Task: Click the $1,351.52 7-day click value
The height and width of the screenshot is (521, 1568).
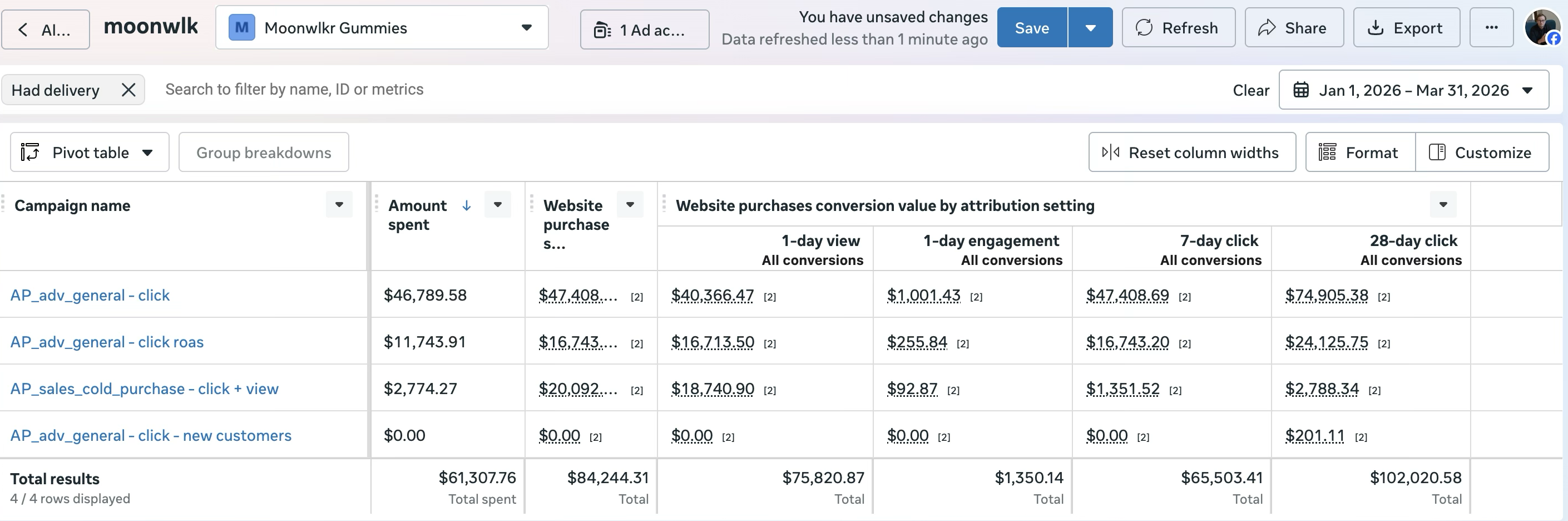Action: pyautogui.click(x=1122, y=390)
